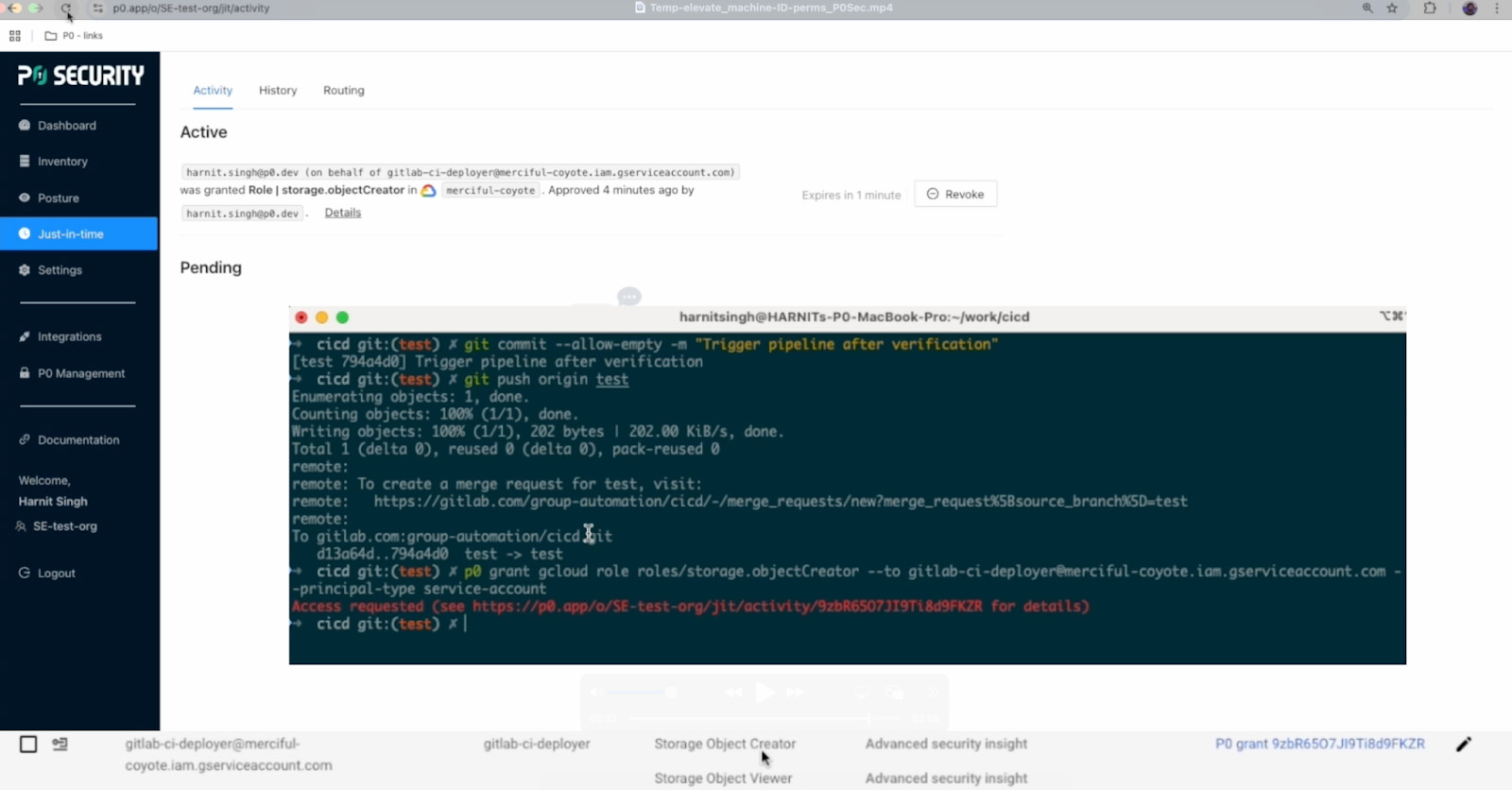
Task: Click 'Storage Object Viewer' role text
Action: coord(723,779)
